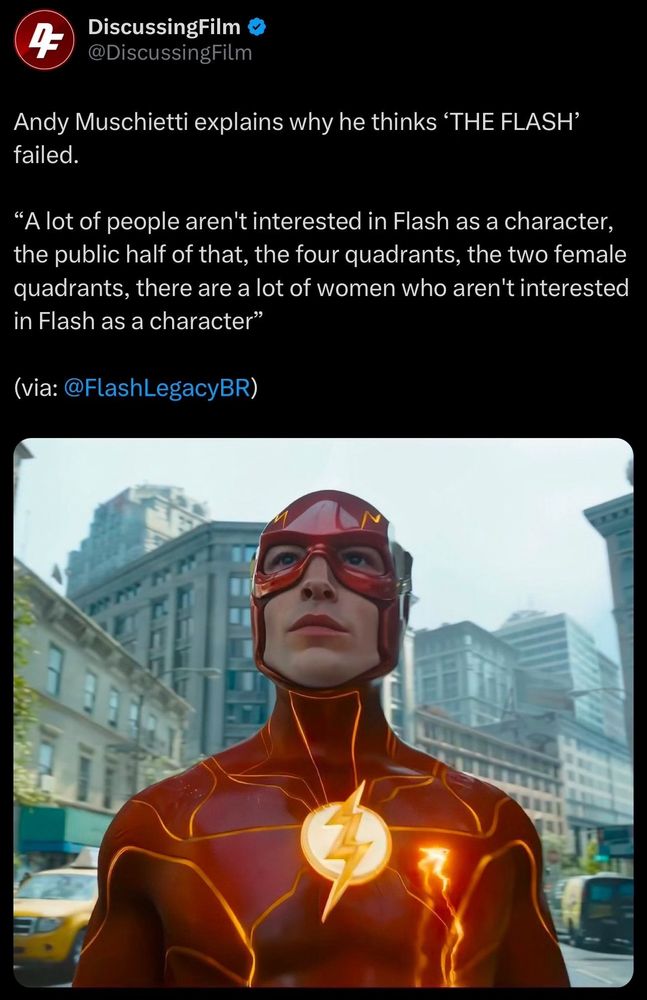
Task: Click the 'THE FLASH' title in tweet
Action: tap(514, 121)
